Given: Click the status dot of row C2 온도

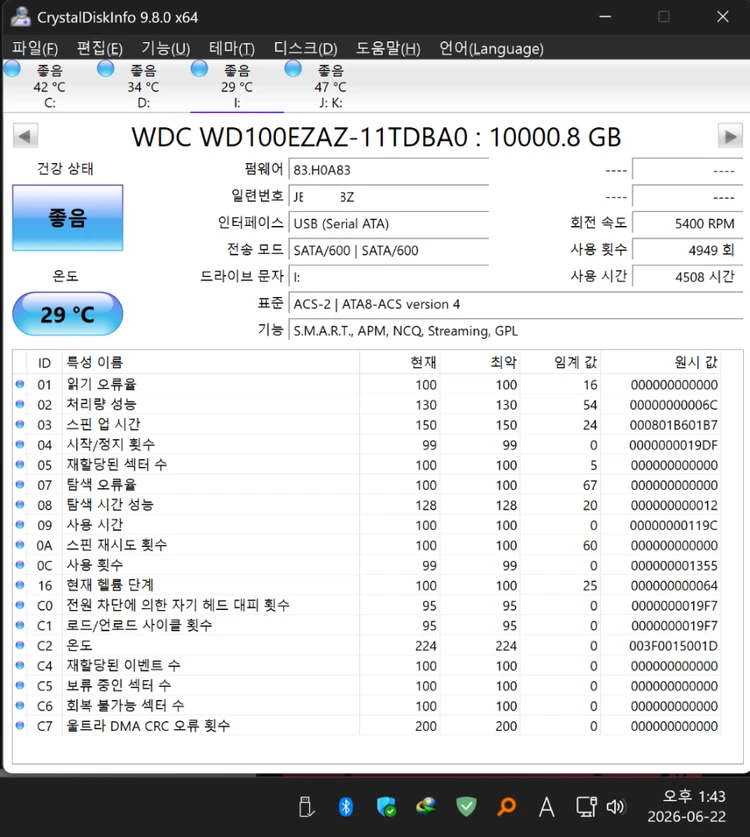Looking at the screenshot, I should (20, 645).
